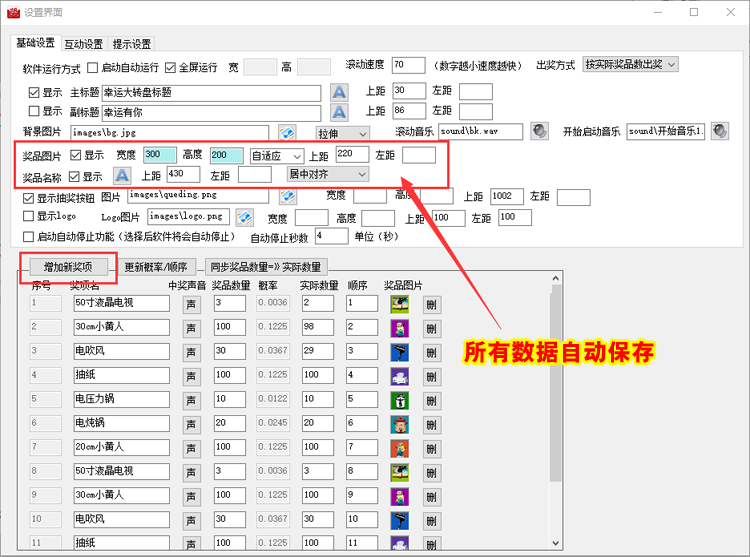Enable 启动自动停止功能 checkbox
Viewport: 750px width, 557px height.
[28, 237]
